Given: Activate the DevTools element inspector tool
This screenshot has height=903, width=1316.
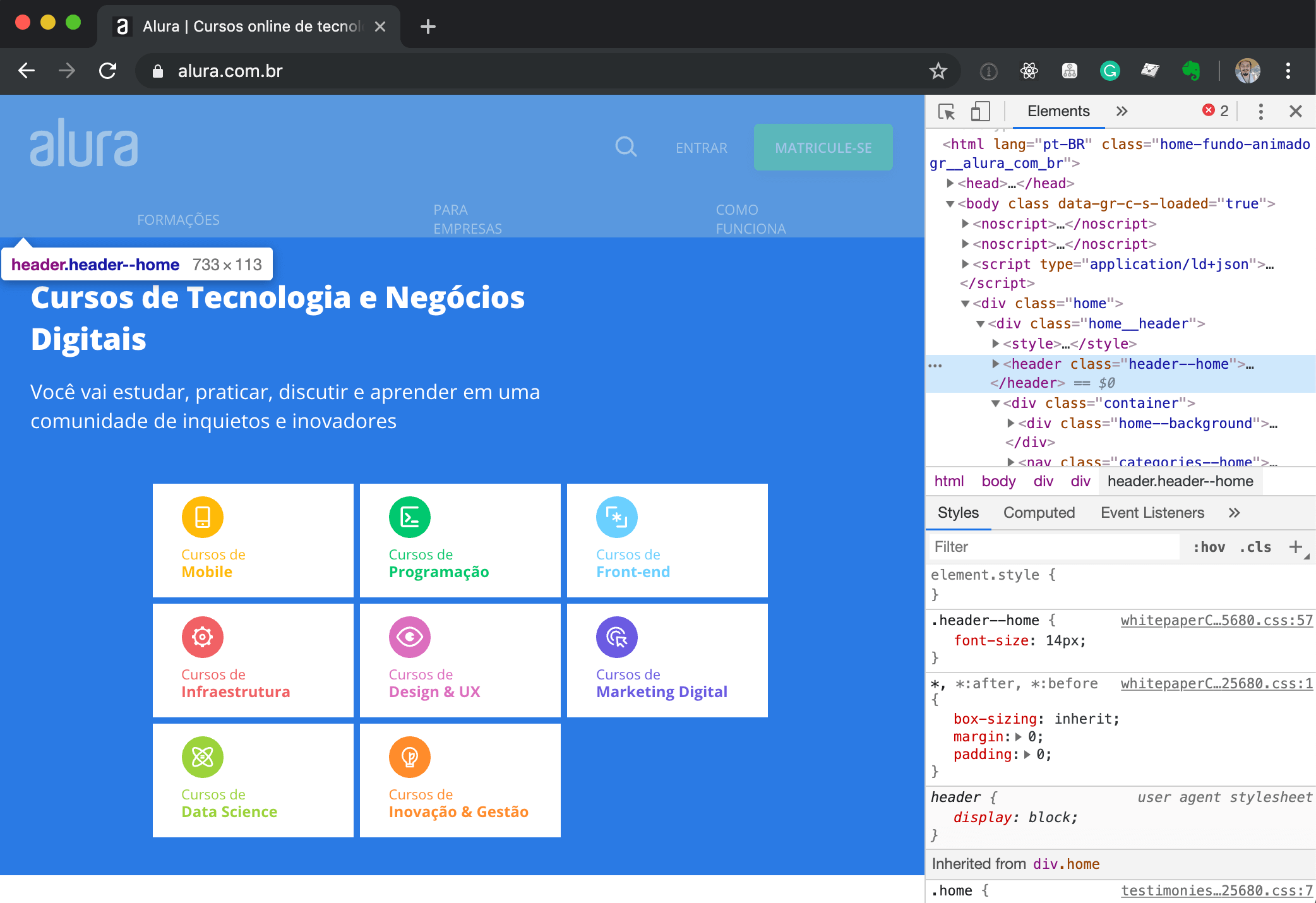Looking at the screenshot, I should (x=947, y=112).
